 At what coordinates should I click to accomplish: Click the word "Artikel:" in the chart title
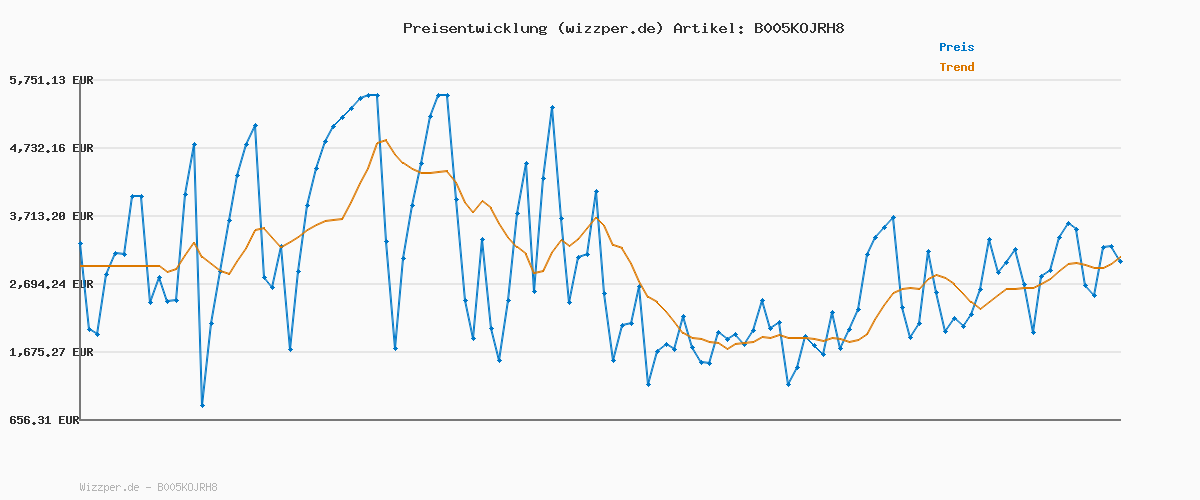(x=706, y=28)
